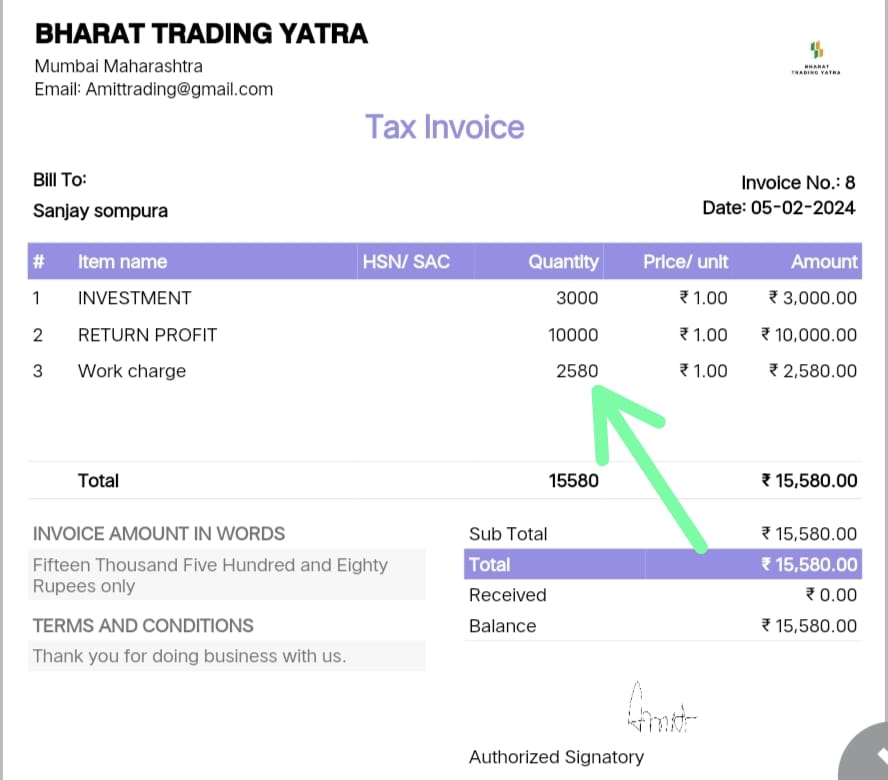Select the INVESTMENT item row name
This screenshot has height=780, width=888.
click(134, 298)
